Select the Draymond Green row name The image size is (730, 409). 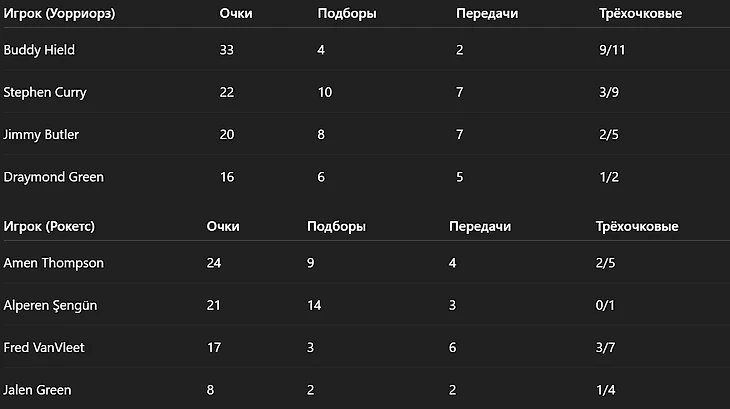coord(54,177)
